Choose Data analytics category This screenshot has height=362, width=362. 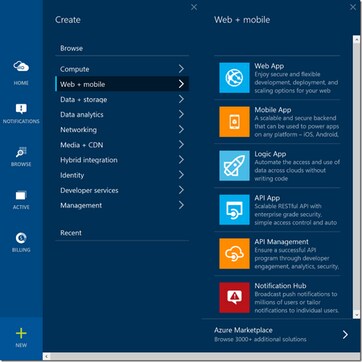click(122, 114)
